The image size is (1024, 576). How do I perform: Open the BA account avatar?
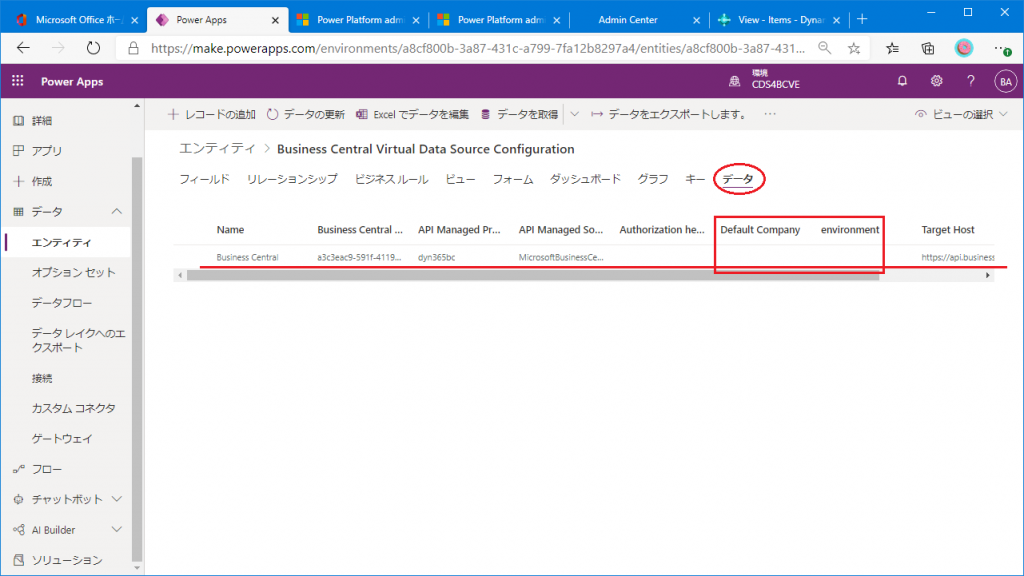[x=1005, y=82]
